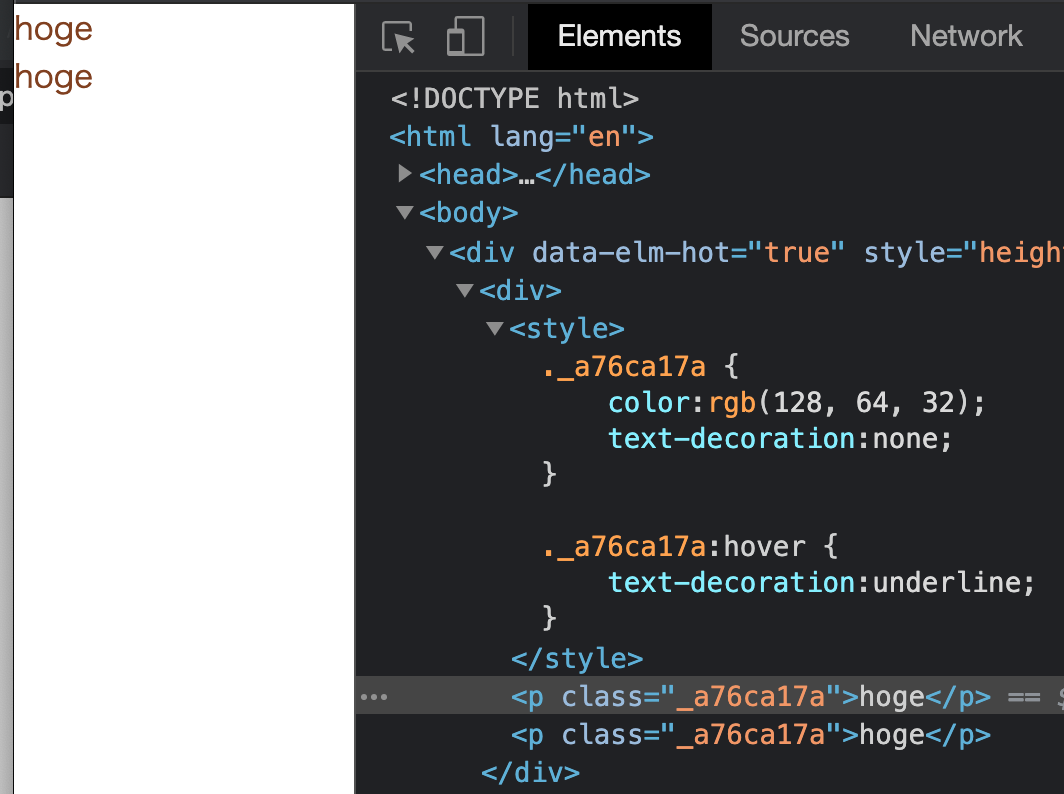The height and width of the screenshot is (794, 1064).
Task: Click the data-elm-hot="true" attribute
Action: pyautogui.click(x=689, y=252)
